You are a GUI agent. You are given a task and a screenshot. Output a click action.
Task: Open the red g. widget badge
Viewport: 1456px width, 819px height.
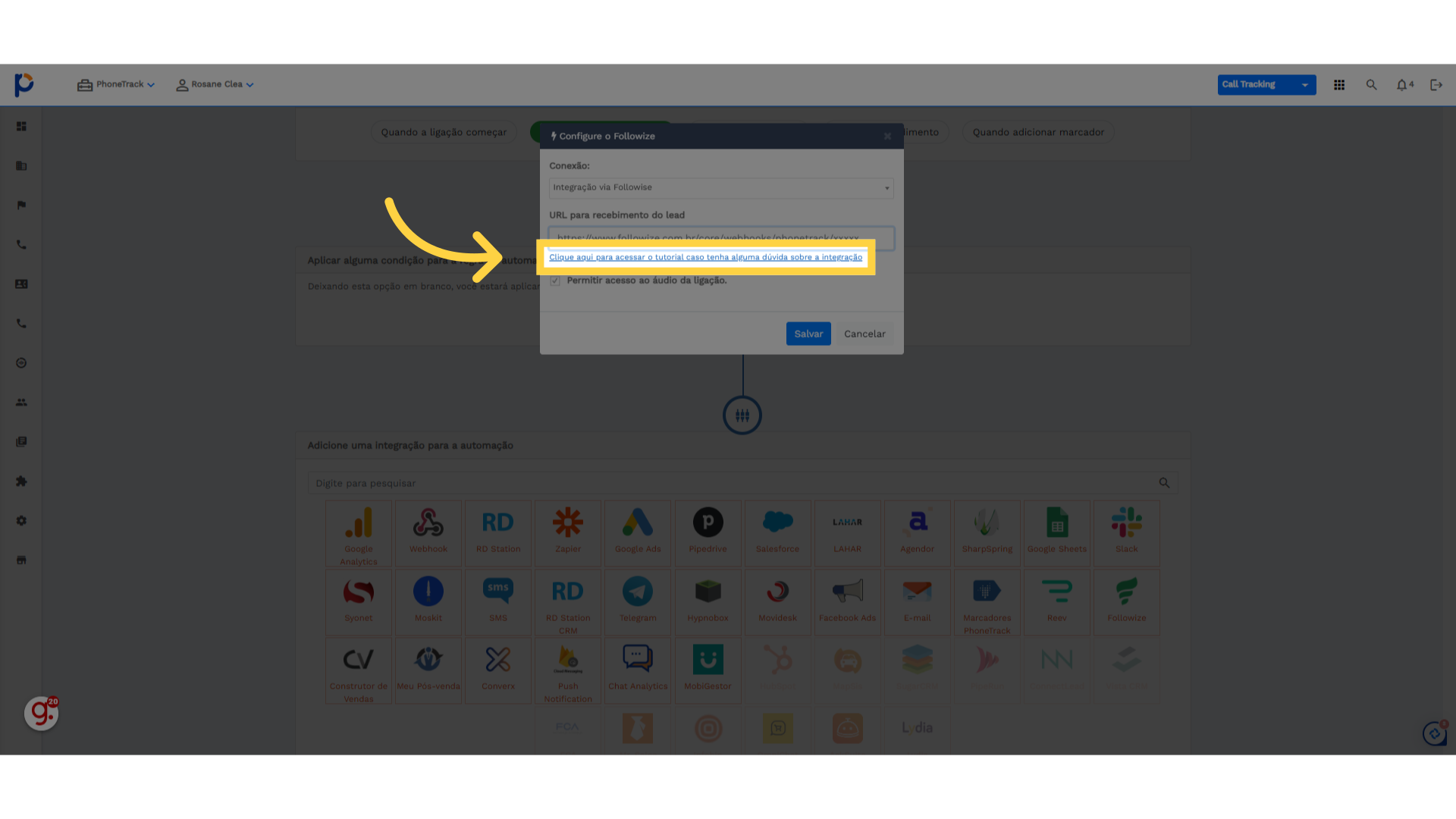pyautogui.click(x=41, y=714)
